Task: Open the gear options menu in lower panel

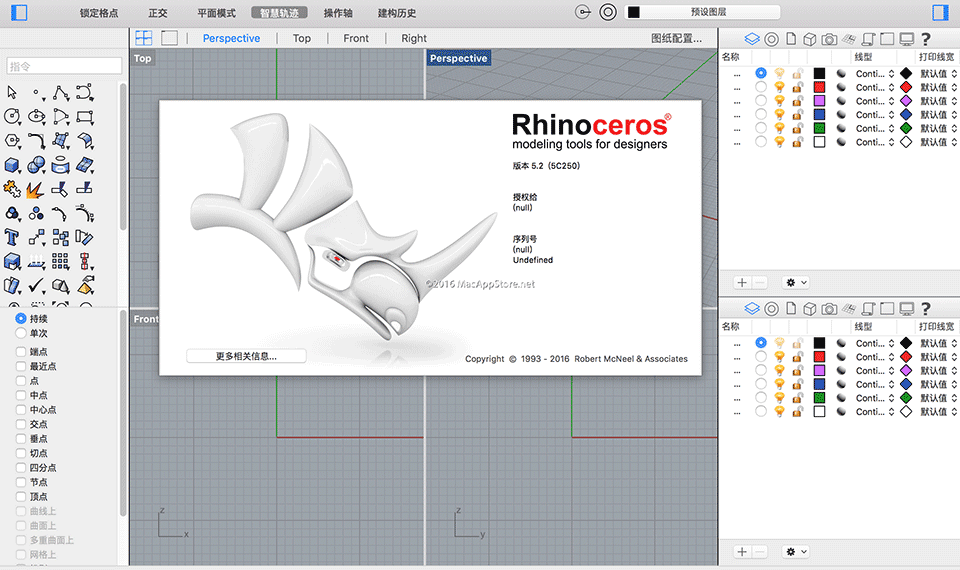Action: [796, 552]
